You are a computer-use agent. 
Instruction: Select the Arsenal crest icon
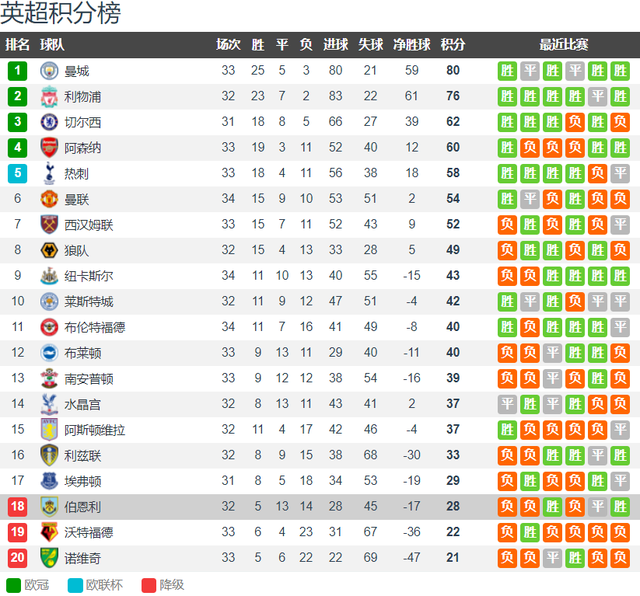[x=49, y=148]
